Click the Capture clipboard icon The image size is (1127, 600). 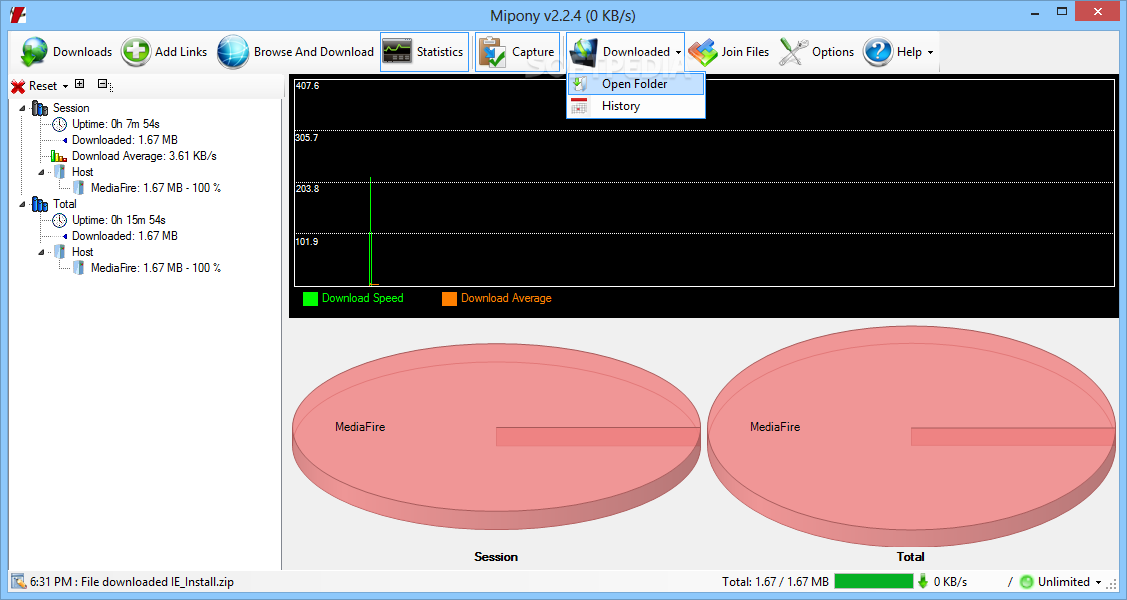pos(492,52)
